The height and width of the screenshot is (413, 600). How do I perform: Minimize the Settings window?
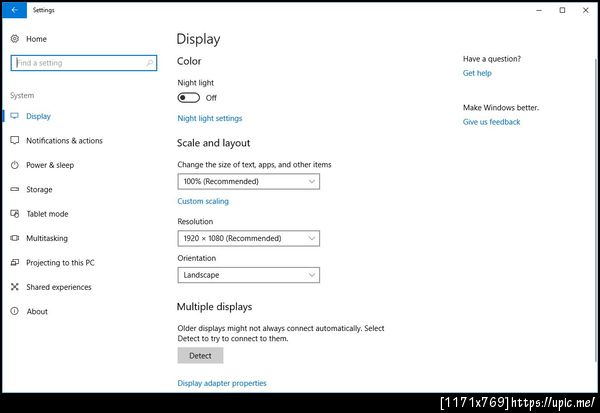click(539, 10)
